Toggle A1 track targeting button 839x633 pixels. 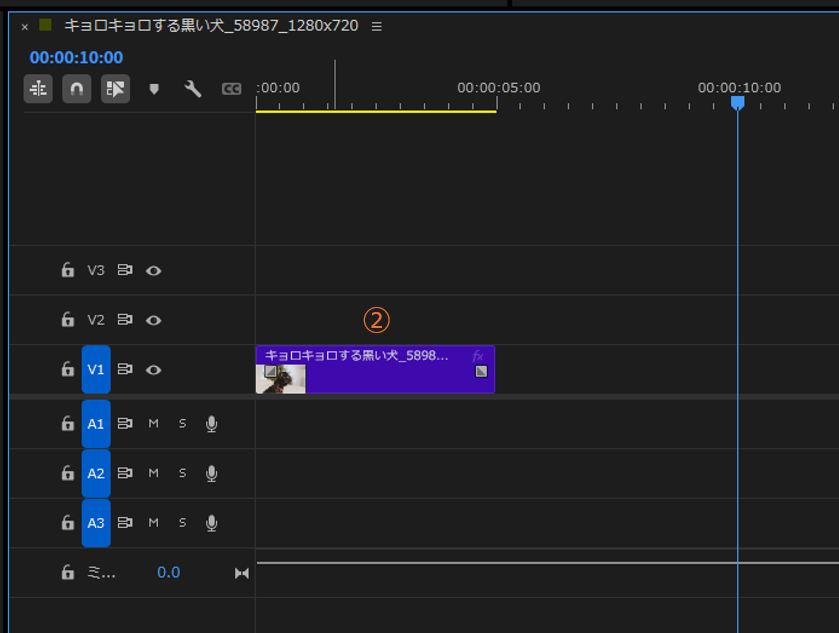[96, 423]
